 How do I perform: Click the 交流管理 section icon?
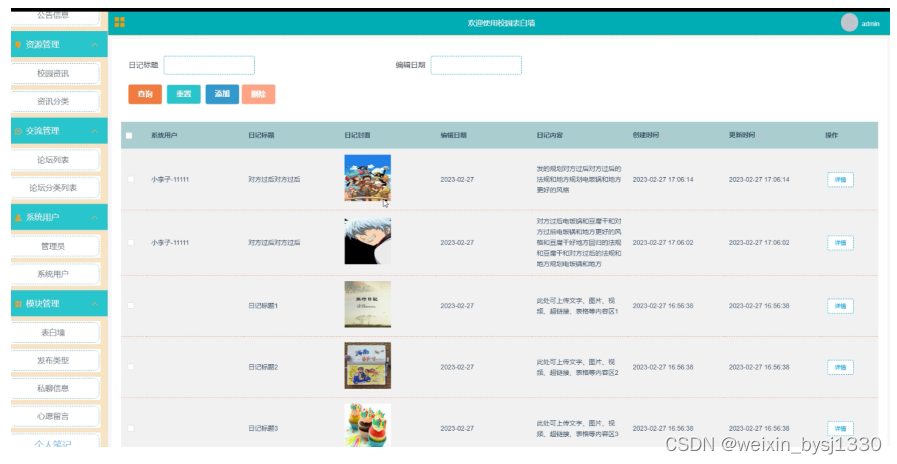18,131
